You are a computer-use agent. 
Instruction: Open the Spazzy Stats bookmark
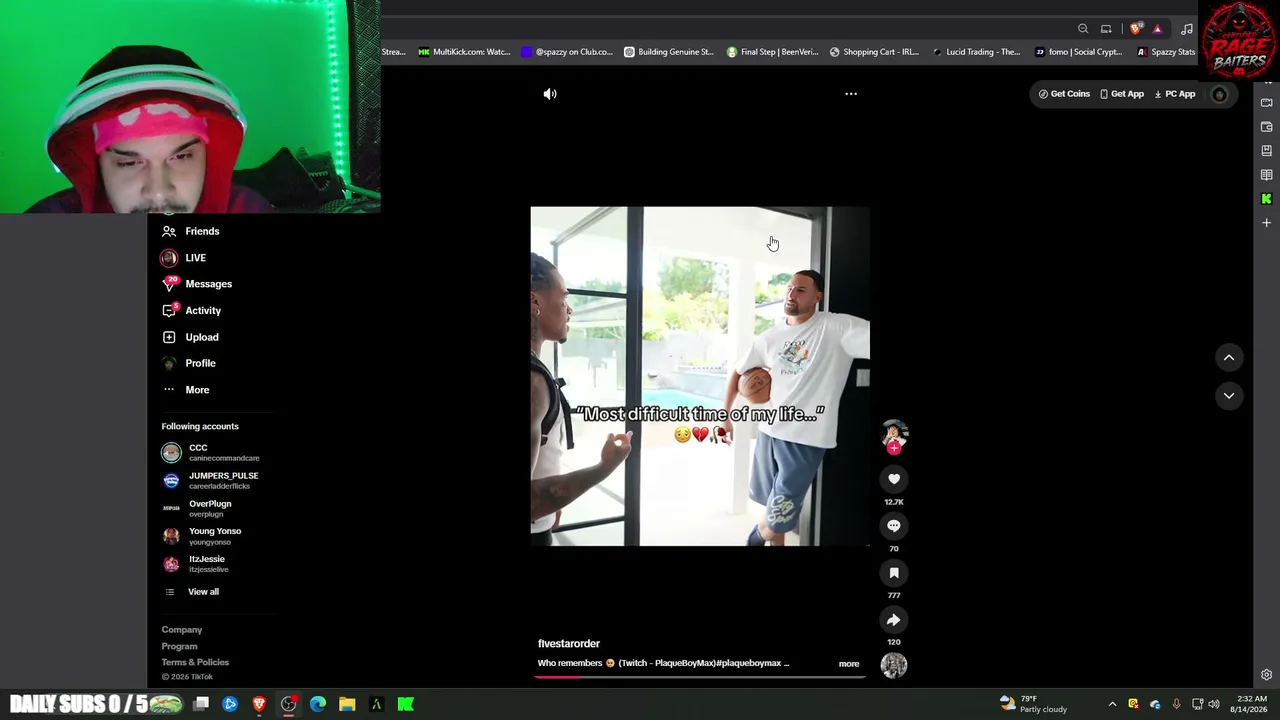(x=1166, y=52)
